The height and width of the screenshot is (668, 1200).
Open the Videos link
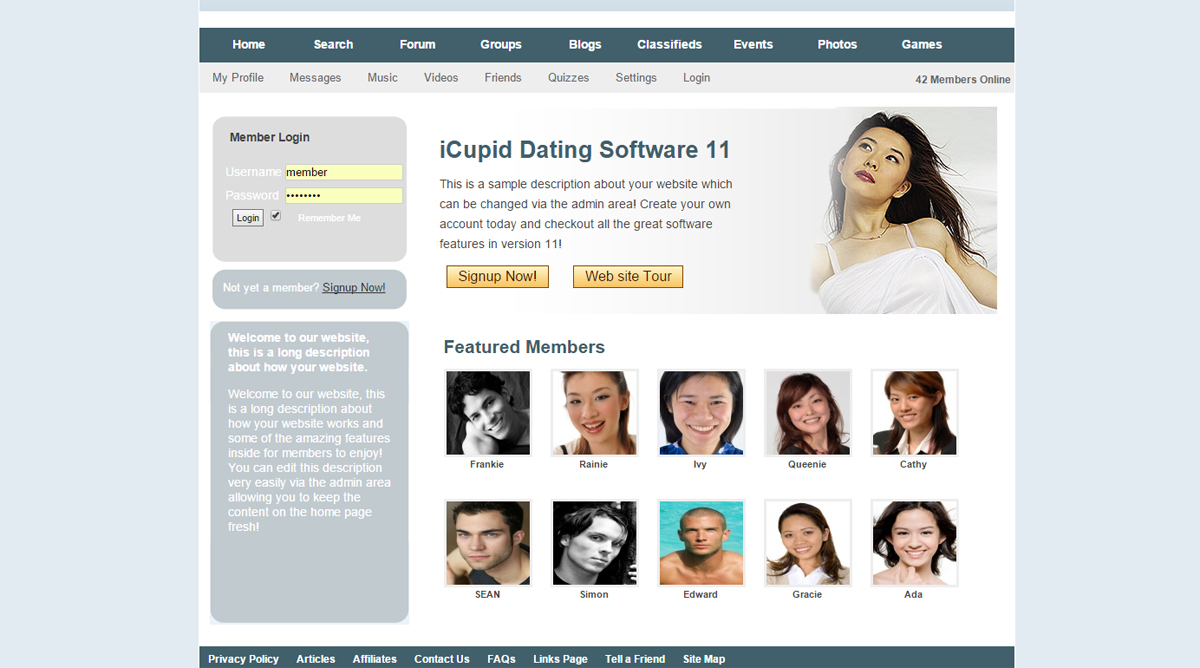(441, 78)
